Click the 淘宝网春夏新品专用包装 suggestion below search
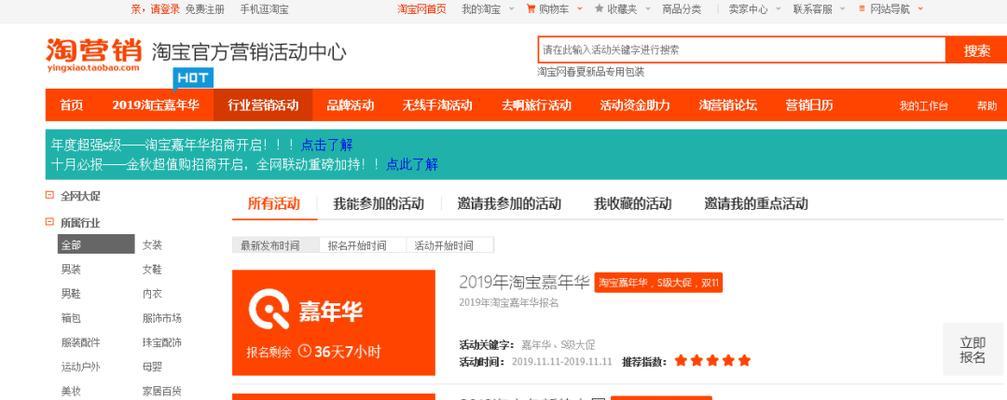The image size is (1007, 400). click(591, 72)
